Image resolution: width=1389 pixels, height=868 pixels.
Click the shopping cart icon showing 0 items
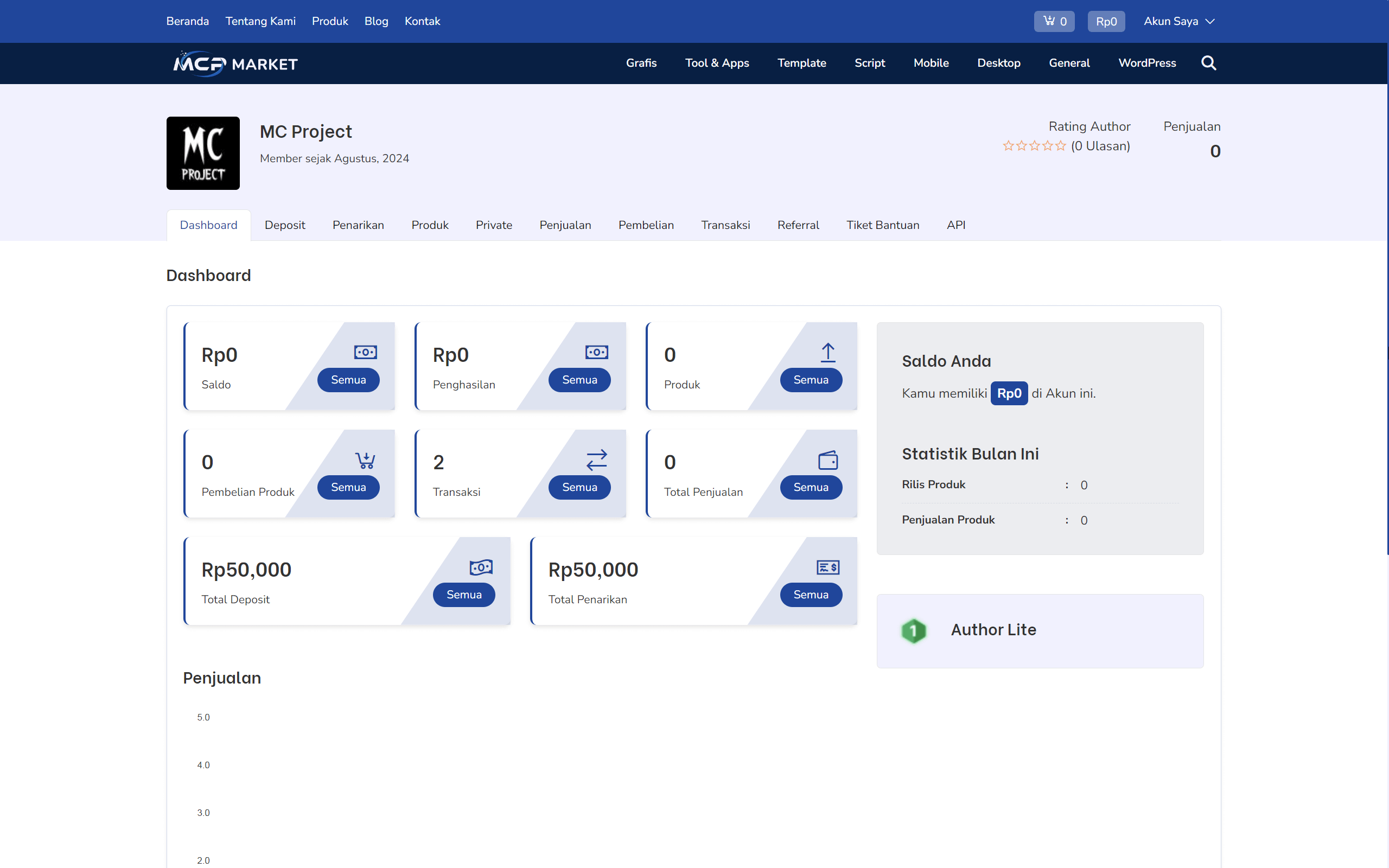[1054, 21]
